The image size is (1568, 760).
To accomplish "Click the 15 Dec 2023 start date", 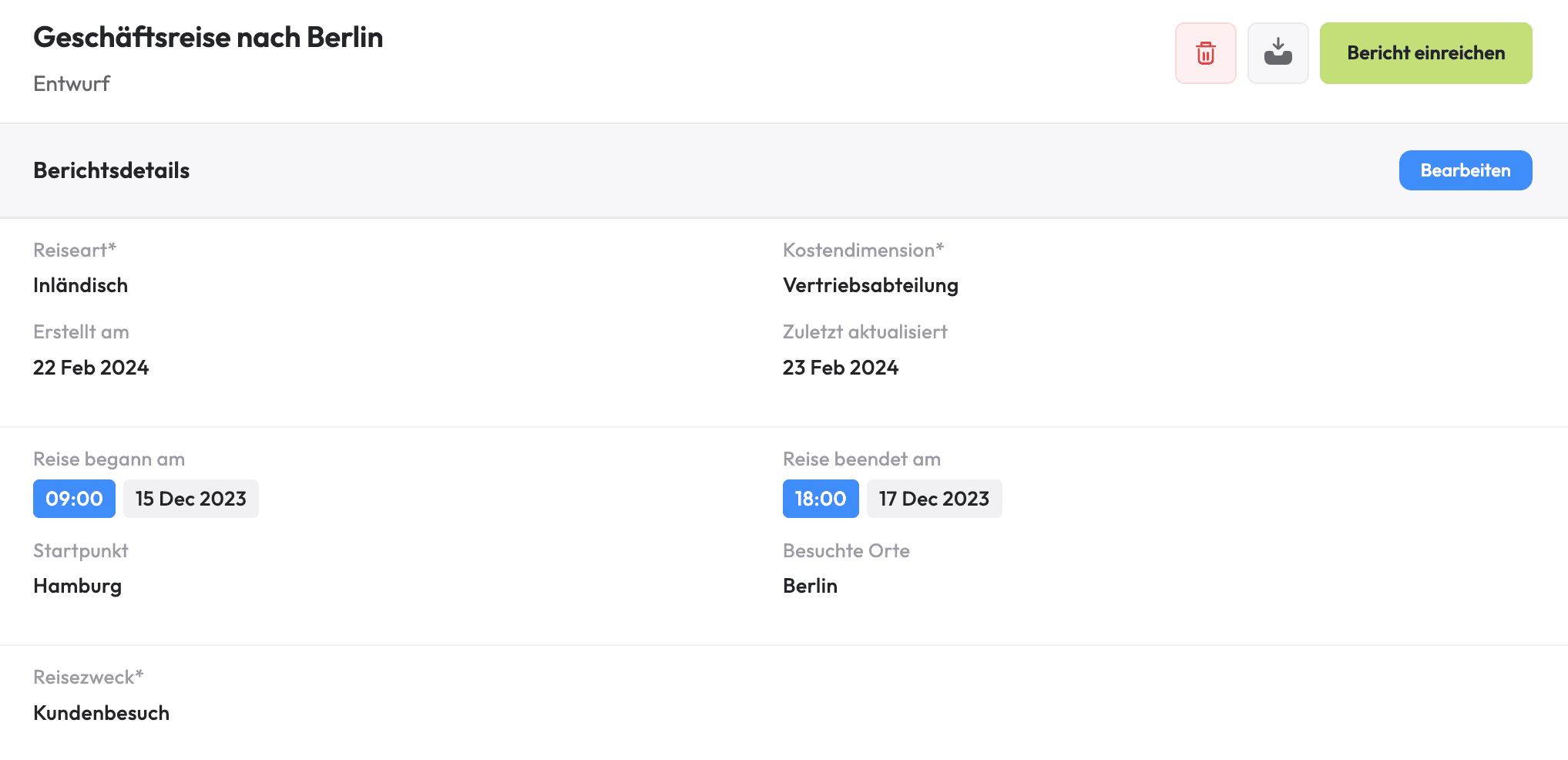I will [x=191, y=499].
